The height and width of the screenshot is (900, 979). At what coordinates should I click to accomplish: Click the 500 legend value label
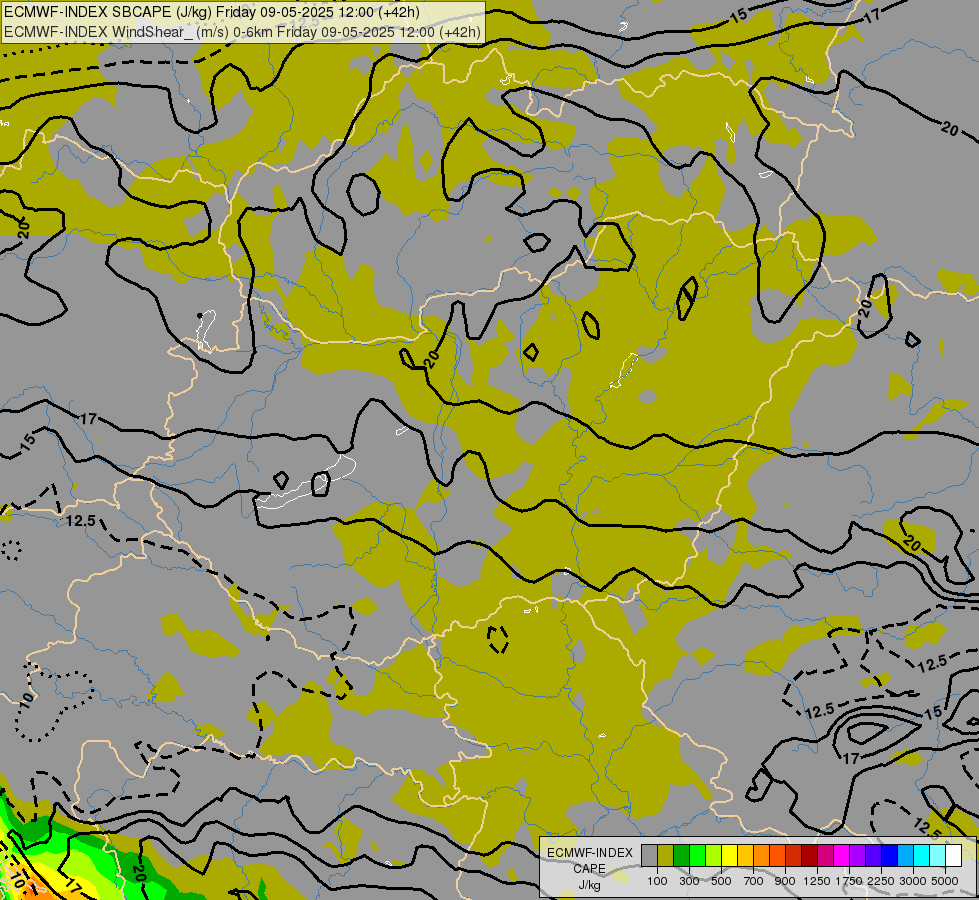click(722, 881)
